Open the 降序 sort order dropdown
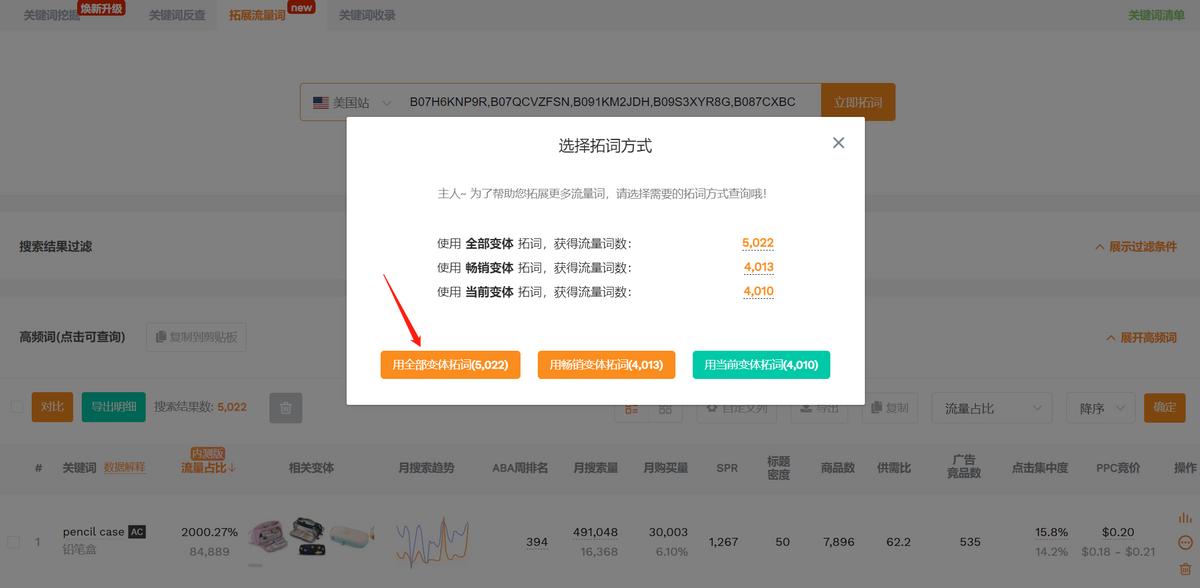The height and width of the screenshot is (588, 1200). (1100, 408)
